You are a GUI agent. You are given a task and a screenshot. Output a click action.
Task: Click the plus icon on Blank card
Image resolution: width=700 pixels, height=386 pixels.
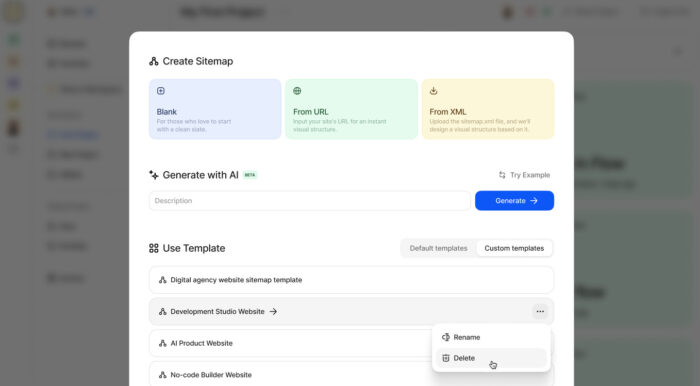[x=161, y=91]
